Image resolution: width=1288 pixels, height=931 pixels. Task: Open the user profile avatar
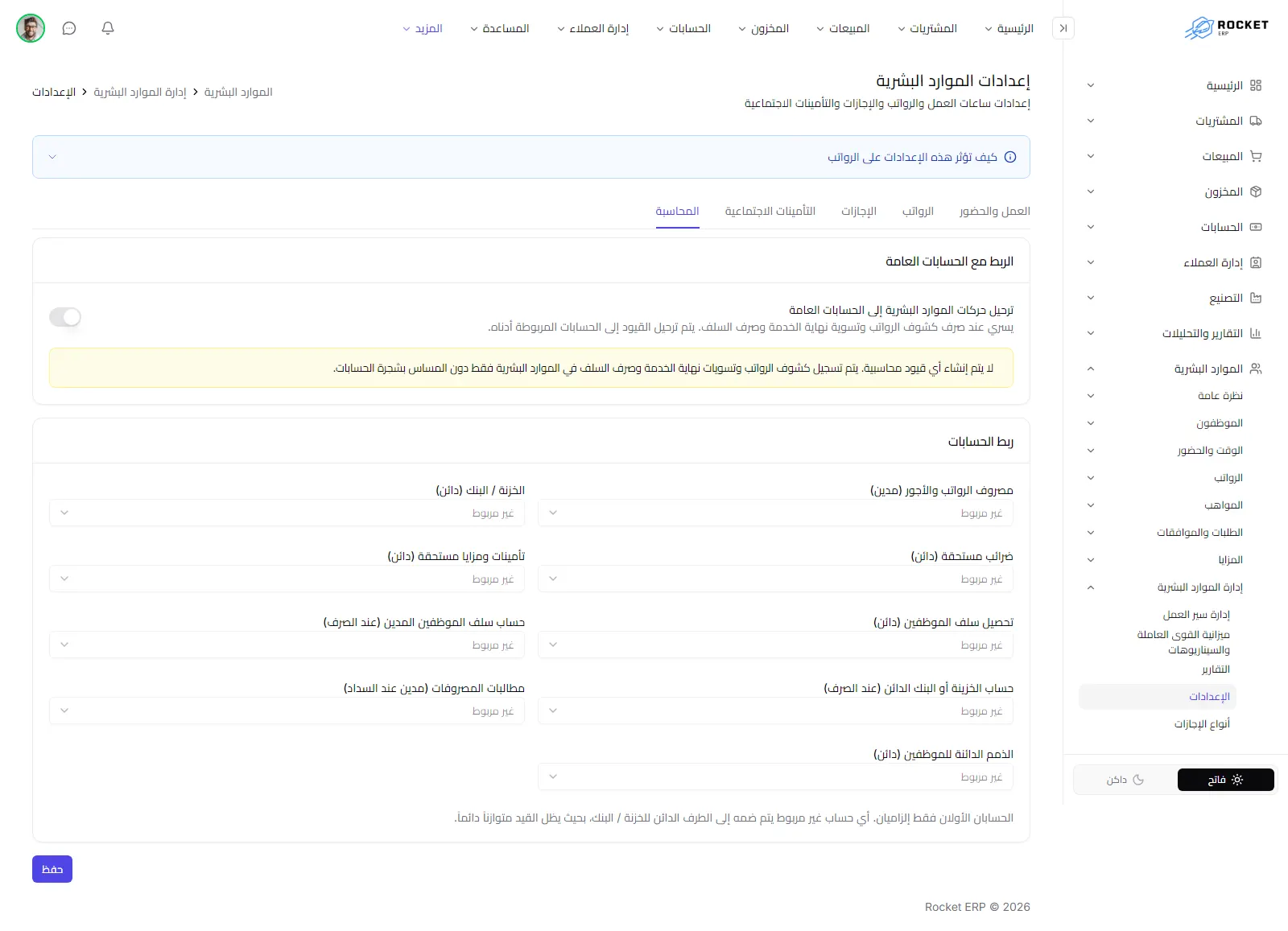tap(31, 28)
